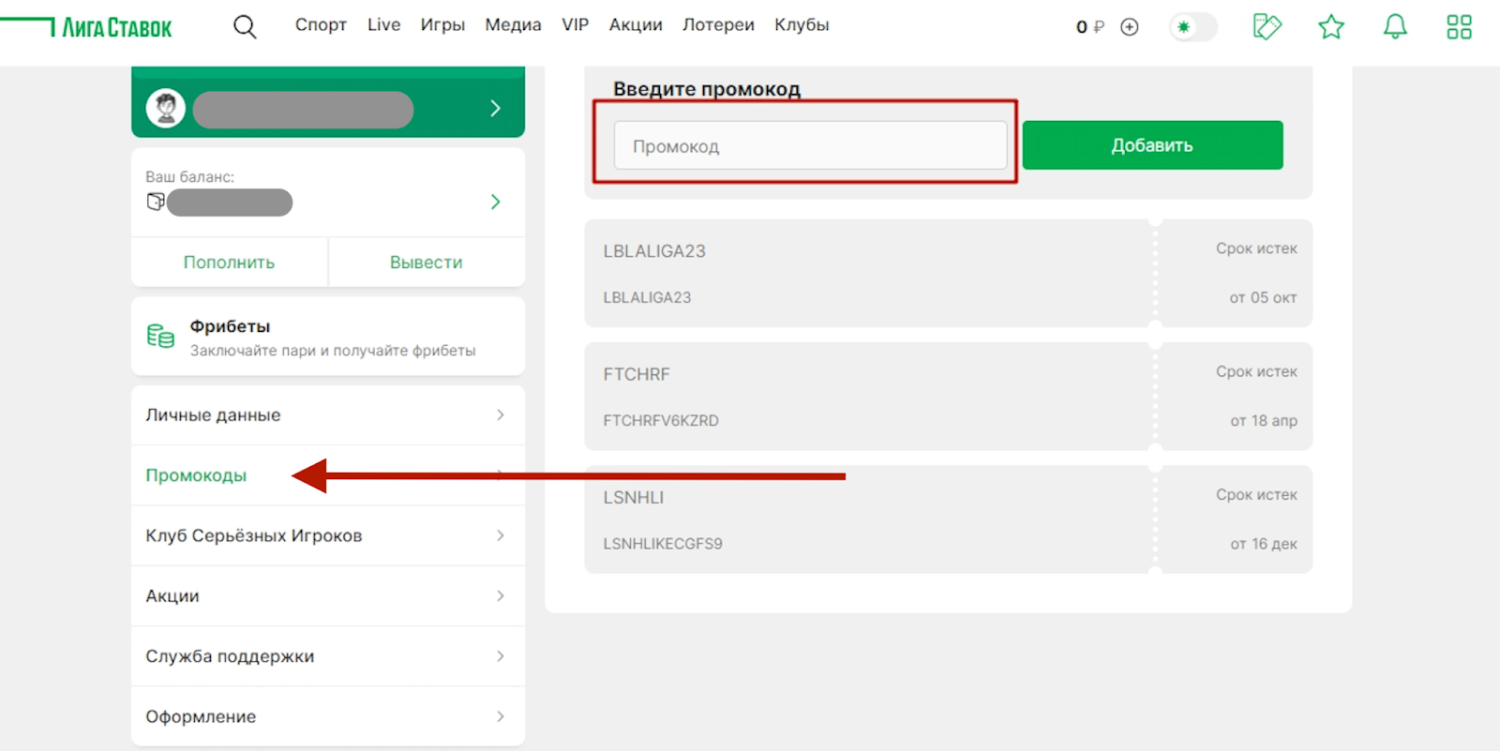Expand balance details arrow
The height and width of the screenshot is (751, 1500).
click(x=495, y=202)
